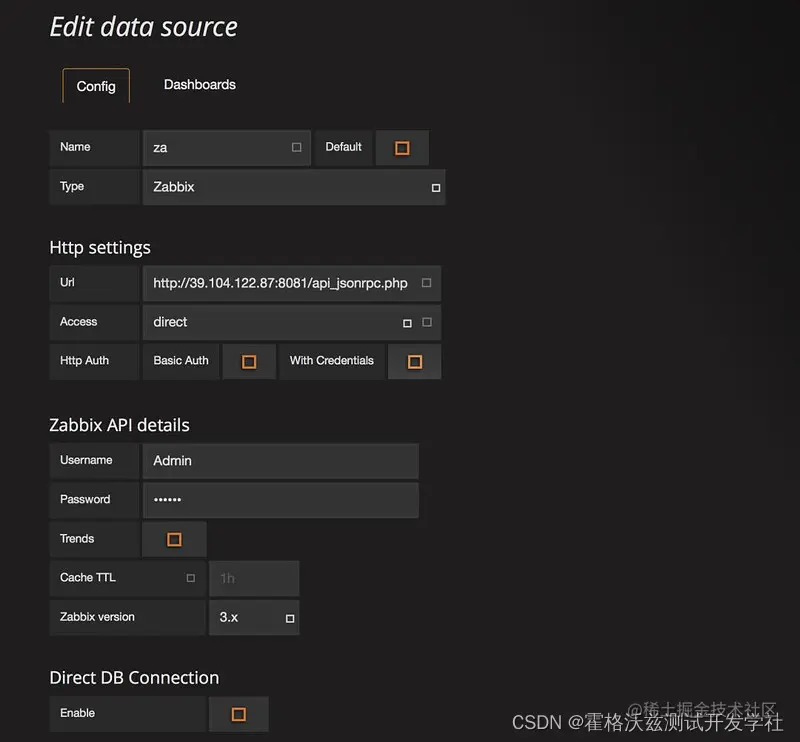Switch to the Config tab

(x=96, y=86)
